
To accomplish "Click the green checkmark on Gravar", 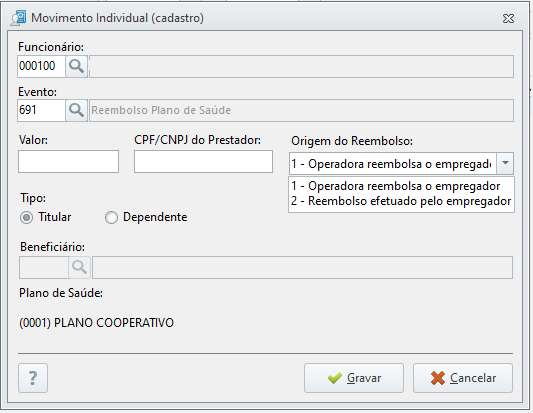I will pos(335,378).
